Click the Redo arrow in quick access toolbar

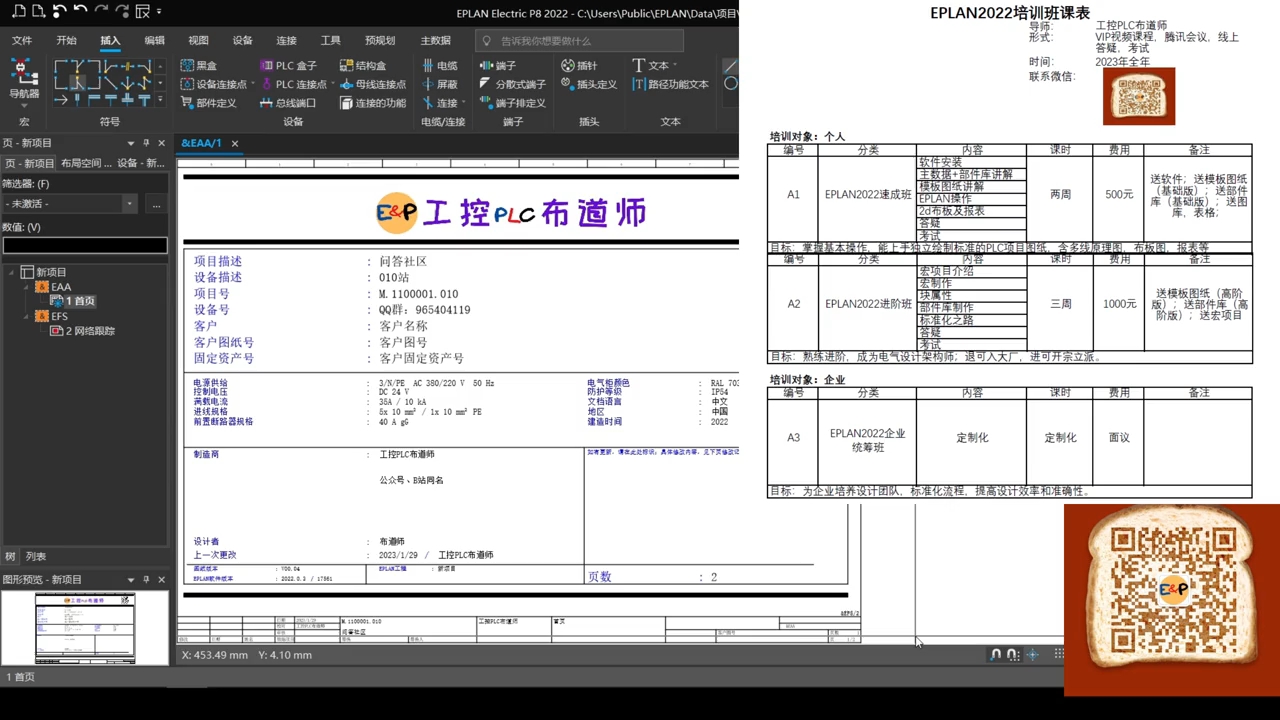pyautogui.click(x=101, y=12)
